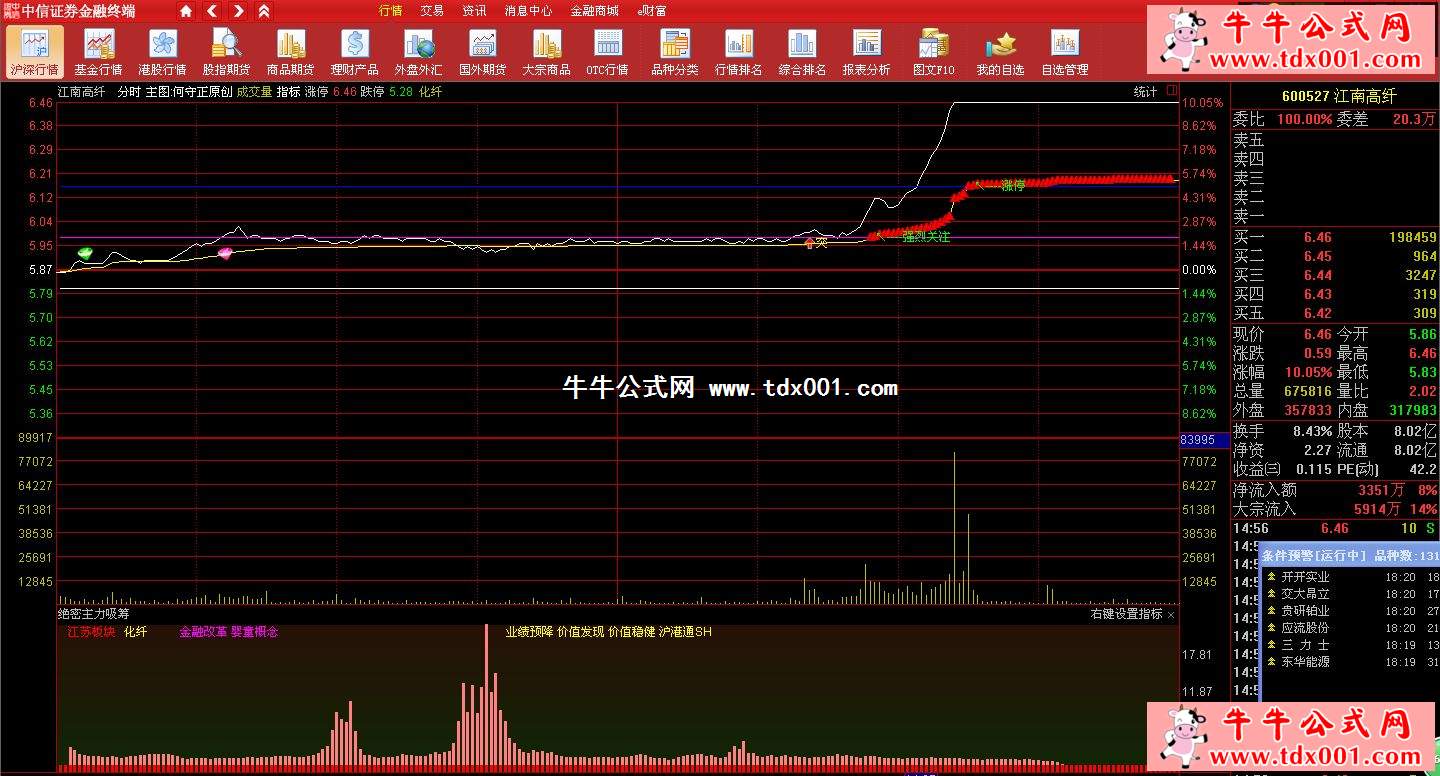
Task: Open the 基金行情 toolbar icon
Action: [98, 52]
